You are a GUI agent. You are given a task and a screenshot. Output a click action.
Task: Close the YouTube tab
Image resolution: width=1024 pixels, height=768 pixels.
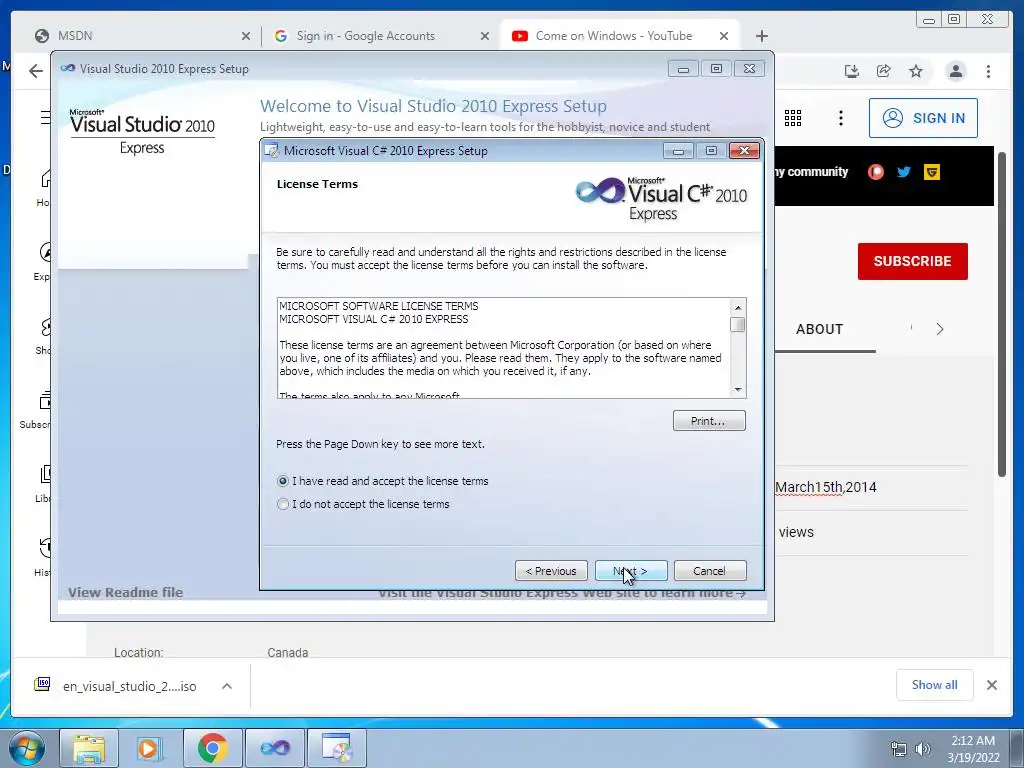[724, 37]
